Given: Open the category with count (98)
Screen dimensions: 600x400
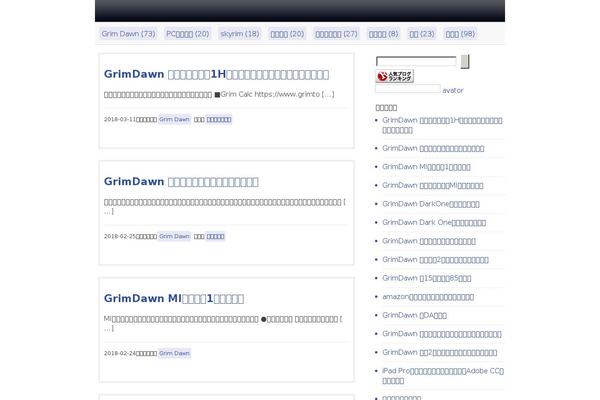Looking at the screenshot, I should point(460,34).
